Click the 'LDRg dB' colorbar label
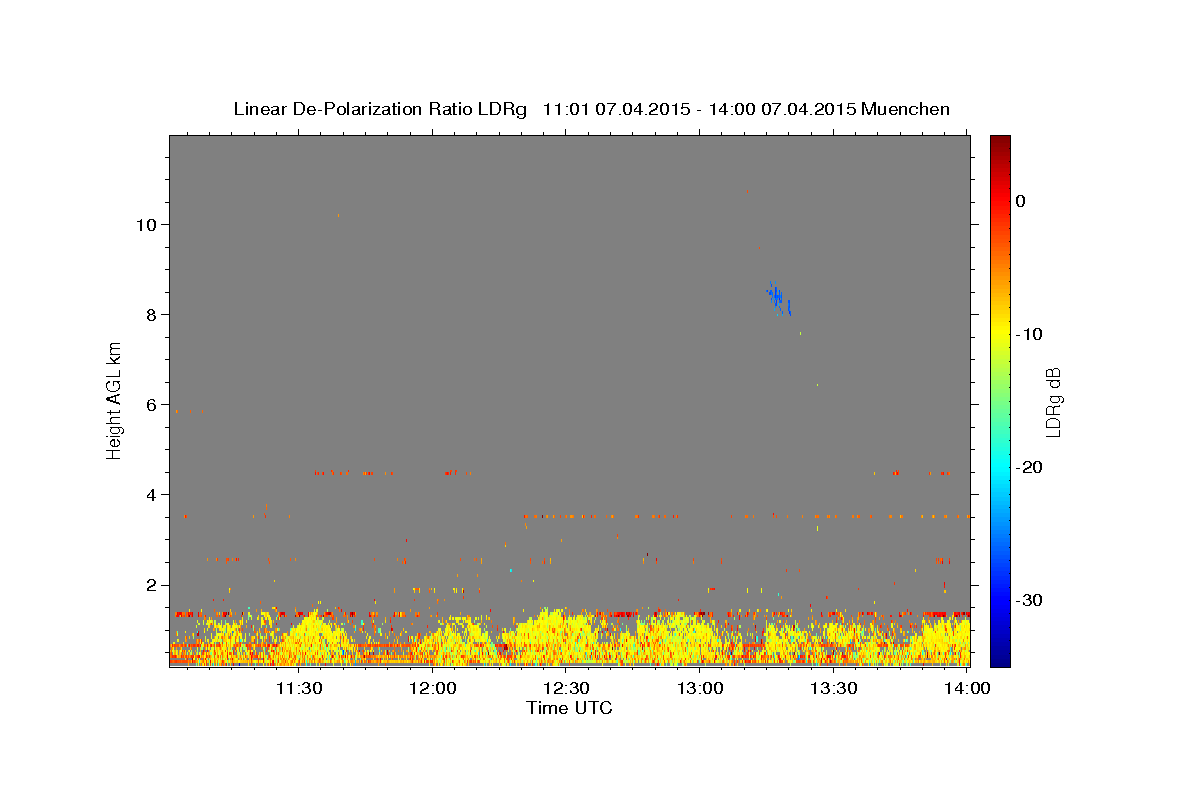Viewport: 1200px width, 800px height. pyautogui.click(x=1052, y=402)
